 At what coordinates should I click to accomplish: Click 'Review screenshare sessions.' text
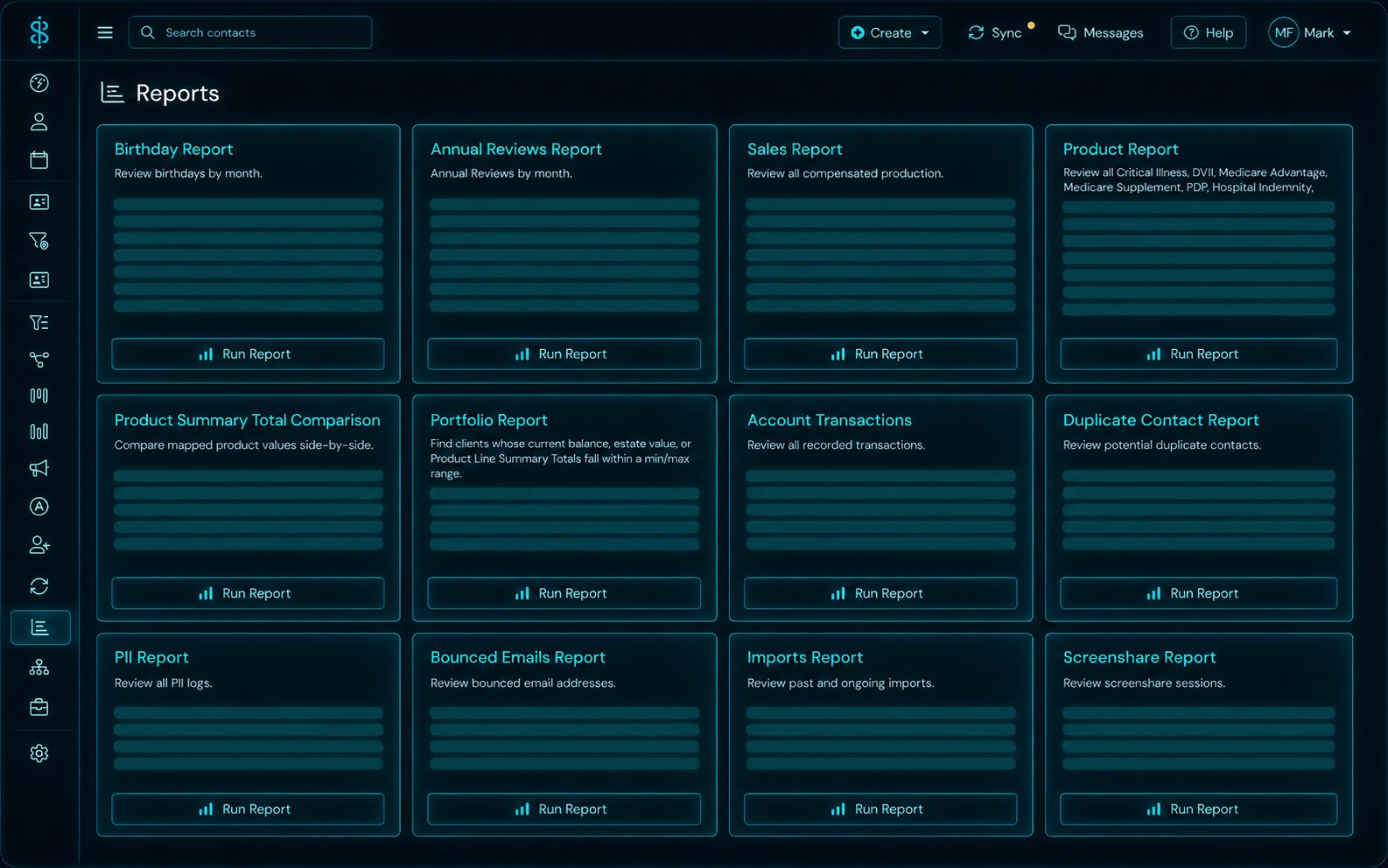[x=1144, y=682]
